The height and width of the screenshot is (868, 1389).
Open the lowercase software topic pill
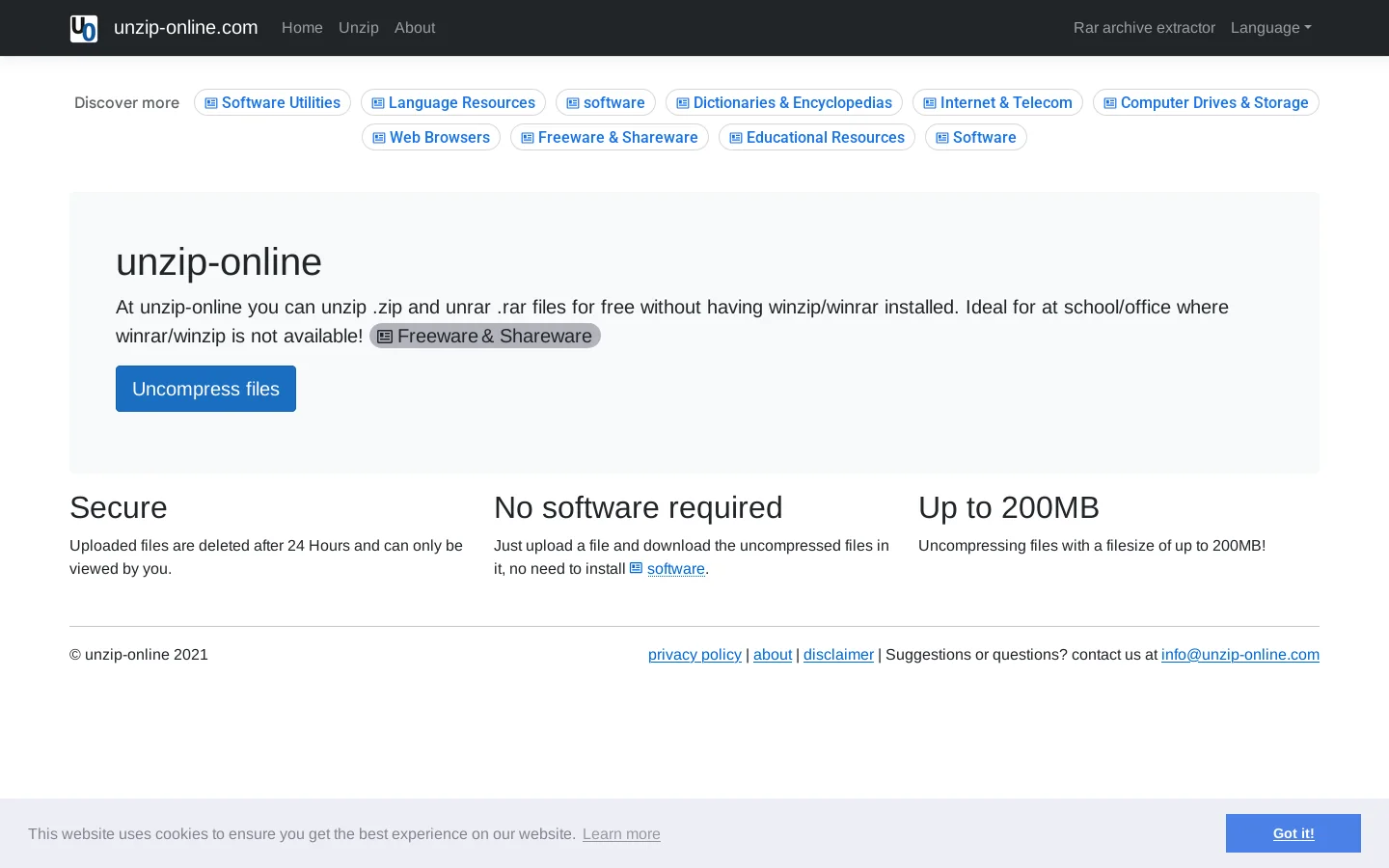606,102
